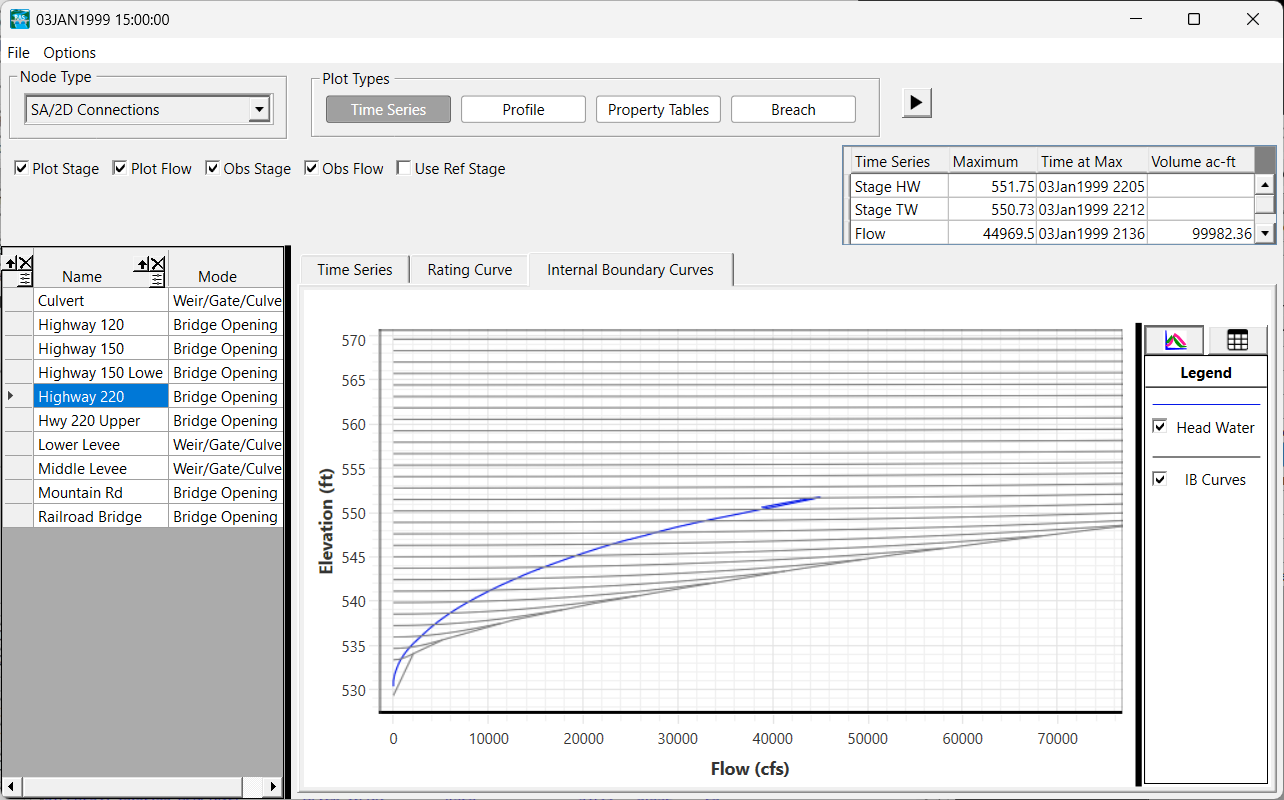The image size is (1284, 800).
Task: Click the X clear icon in Name header
Action: pyautogui.click(x=157, y=264)
